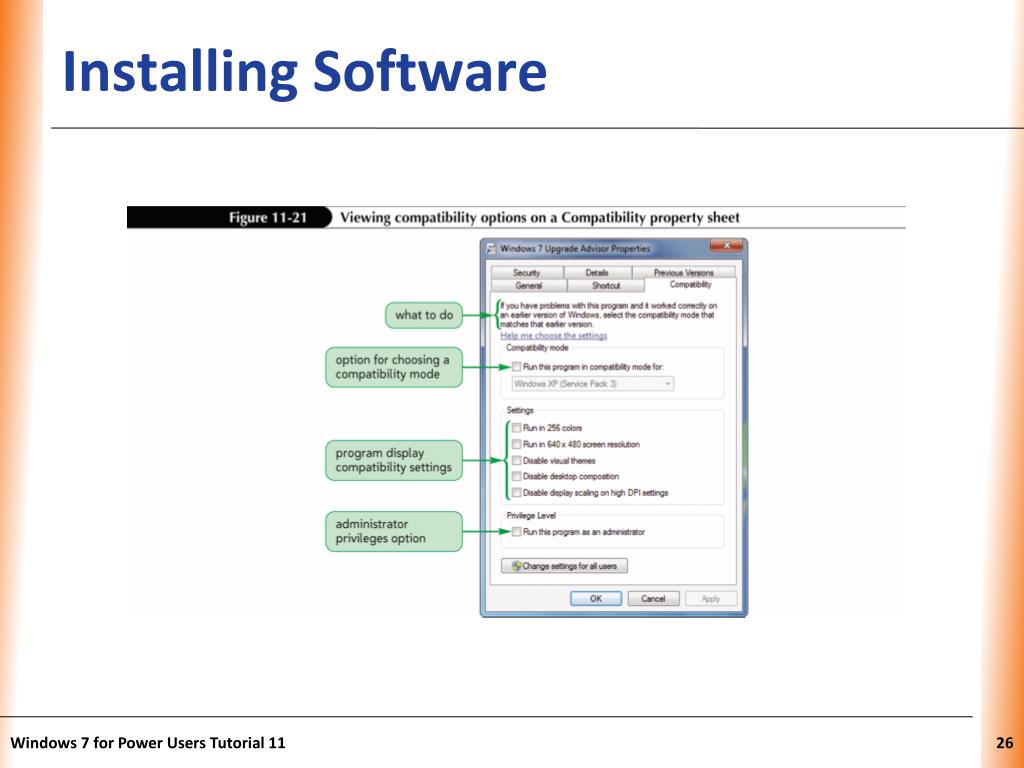The image size is (1024, 768).
Task: Click the Compatibility mode group label
Action: [x=537, y=348]
